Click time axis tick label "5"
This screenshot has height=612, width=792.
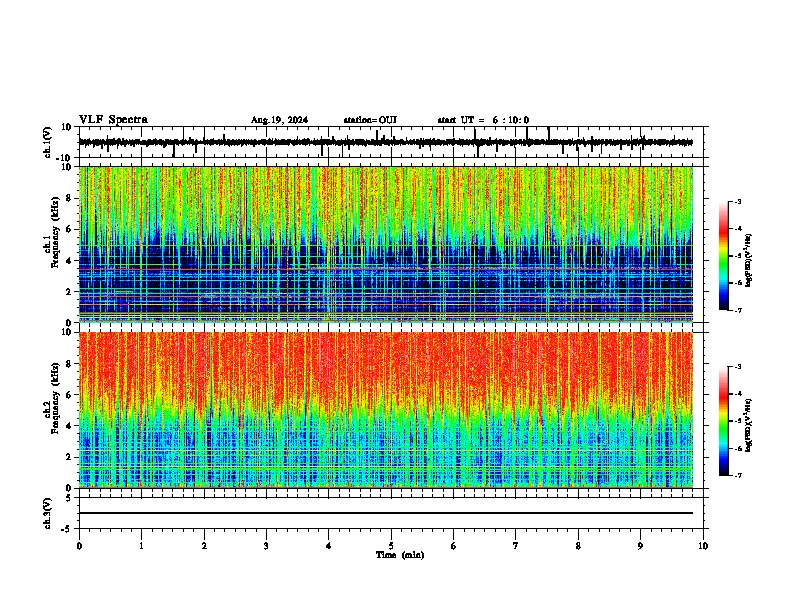pyautogui.click(x=391, y=546)
